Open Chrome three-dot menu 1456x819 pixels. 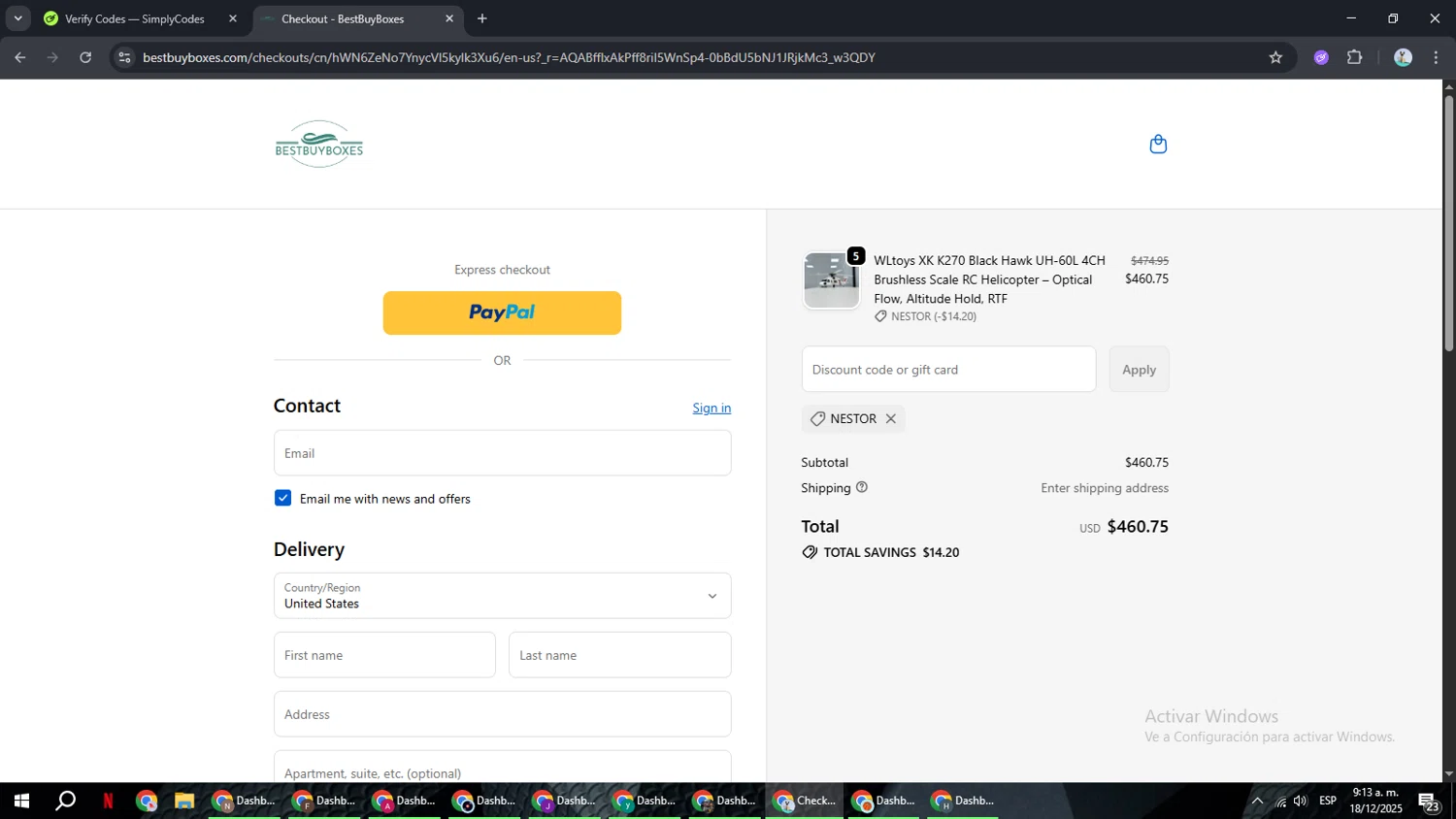(x=1436, y=57)
